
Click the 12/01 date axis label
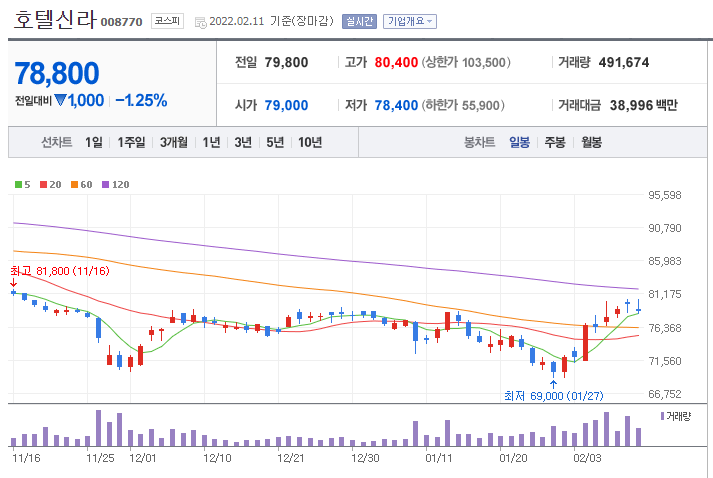[142, 458]
